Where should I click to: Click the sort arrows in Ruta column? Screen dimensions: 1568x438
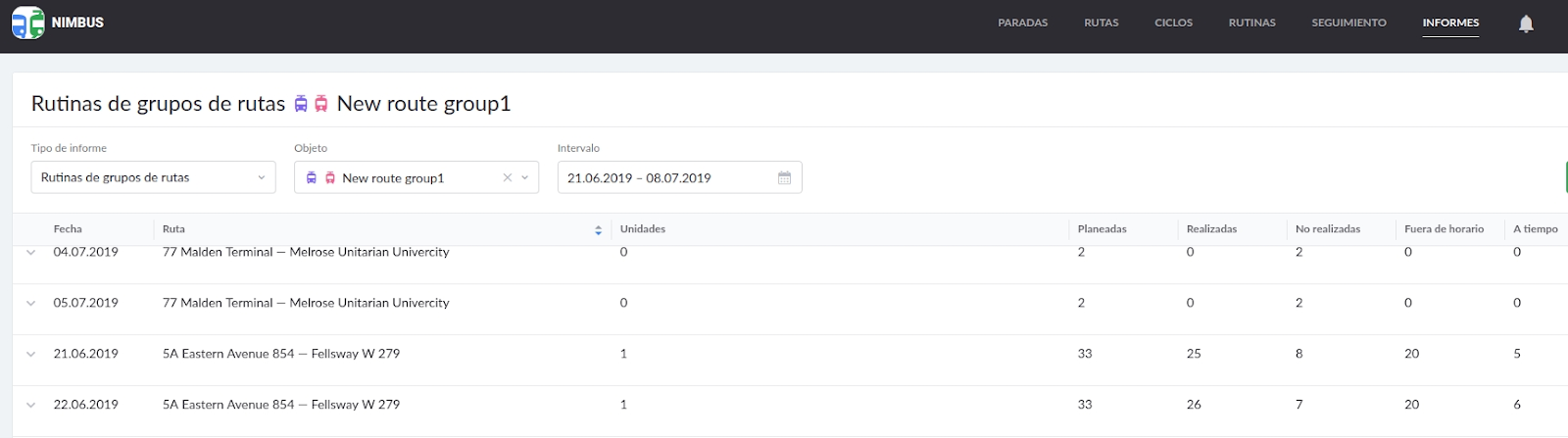[598, 230]
